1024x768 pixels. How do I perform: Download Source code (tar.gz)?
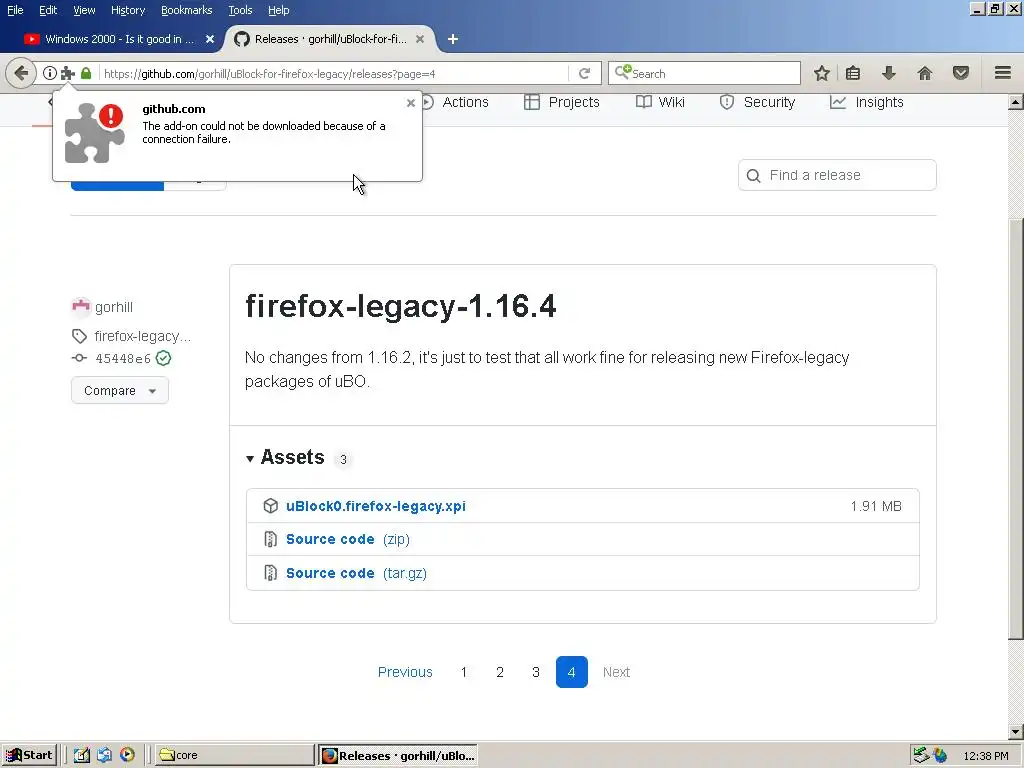[356, 573]
